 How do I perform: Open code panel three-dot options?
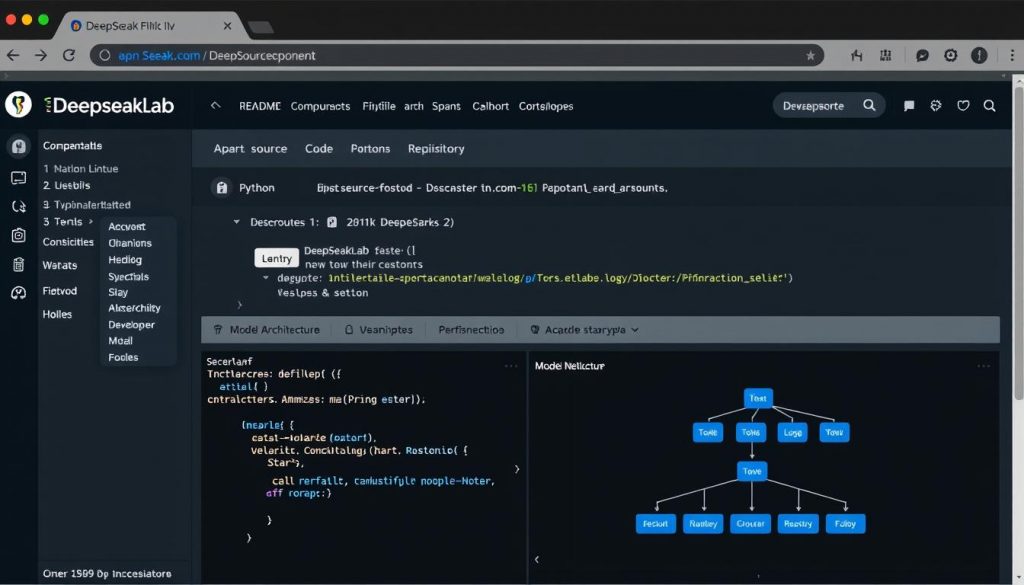pyautogui.click(x=511, y=366)
